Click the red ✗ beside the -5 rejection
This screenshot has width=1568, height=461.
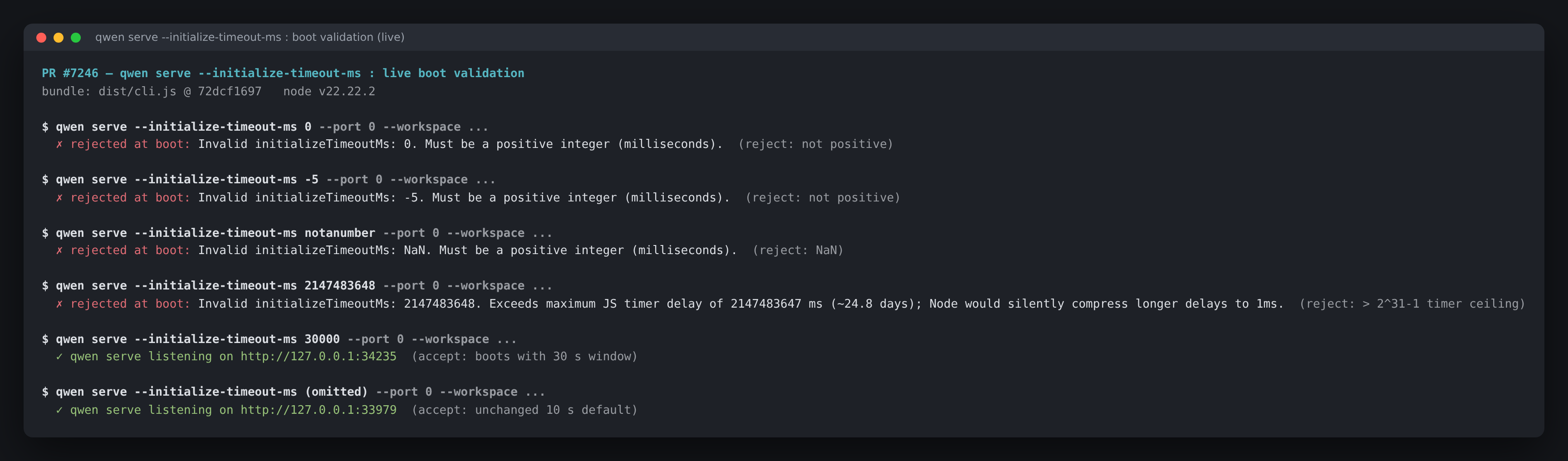point(59,198)
